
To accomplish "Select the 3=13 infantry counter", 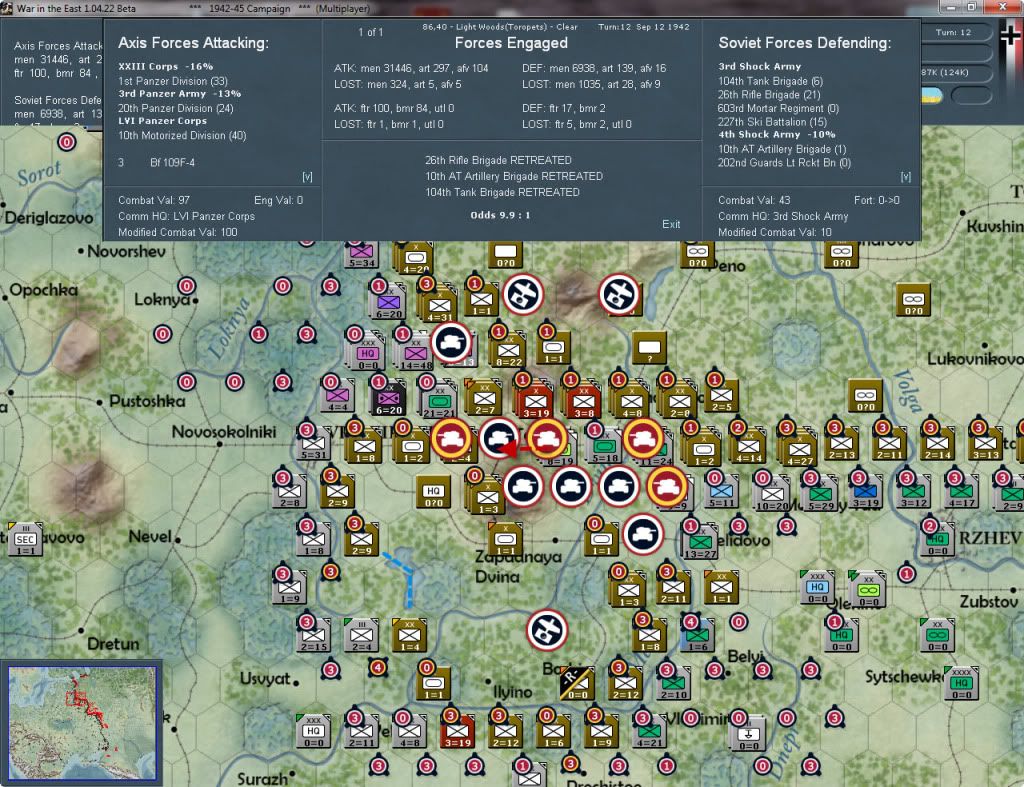I will 985,443.
